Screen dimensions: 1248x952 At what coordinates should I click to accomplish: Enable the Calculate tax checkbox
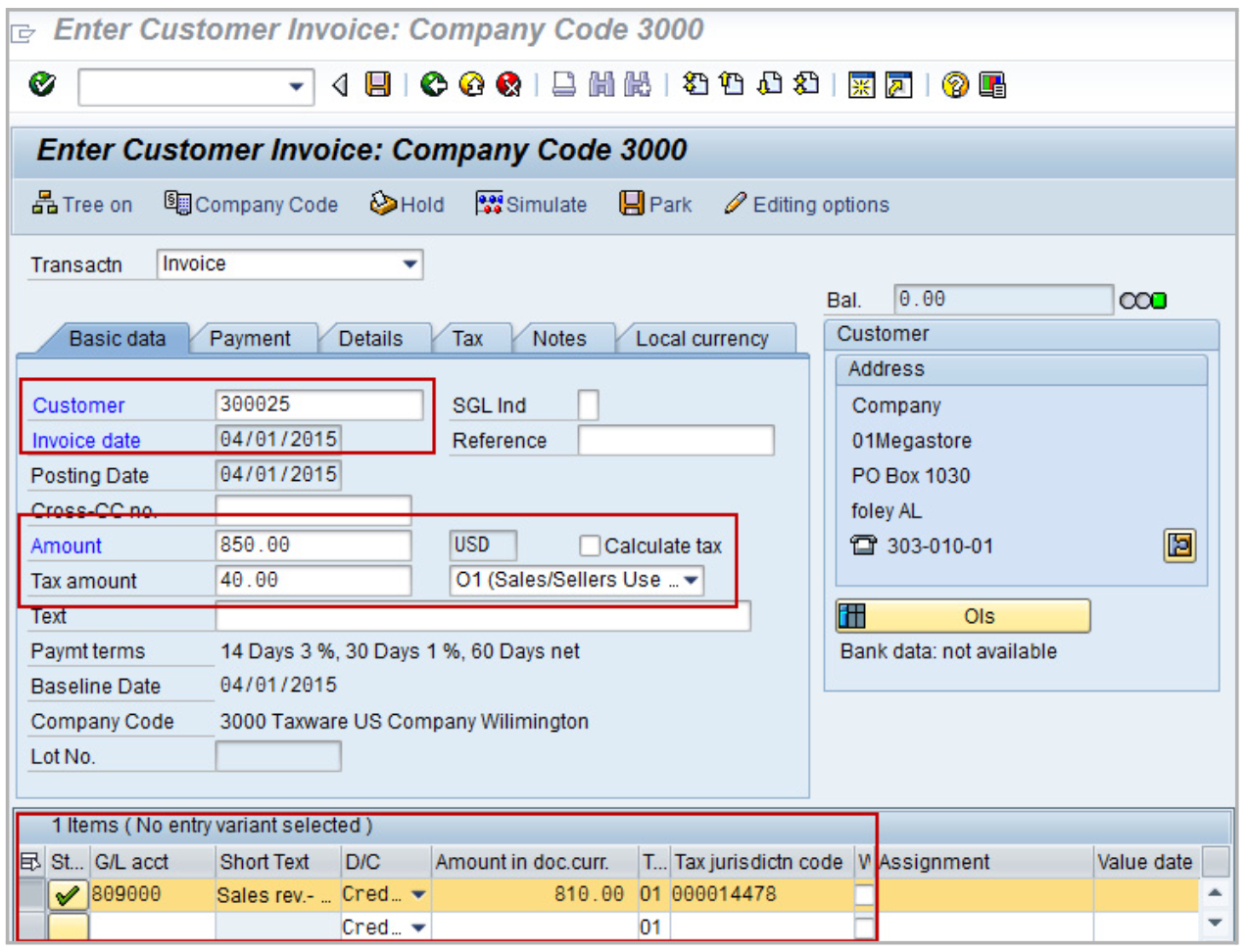[590, 546]
